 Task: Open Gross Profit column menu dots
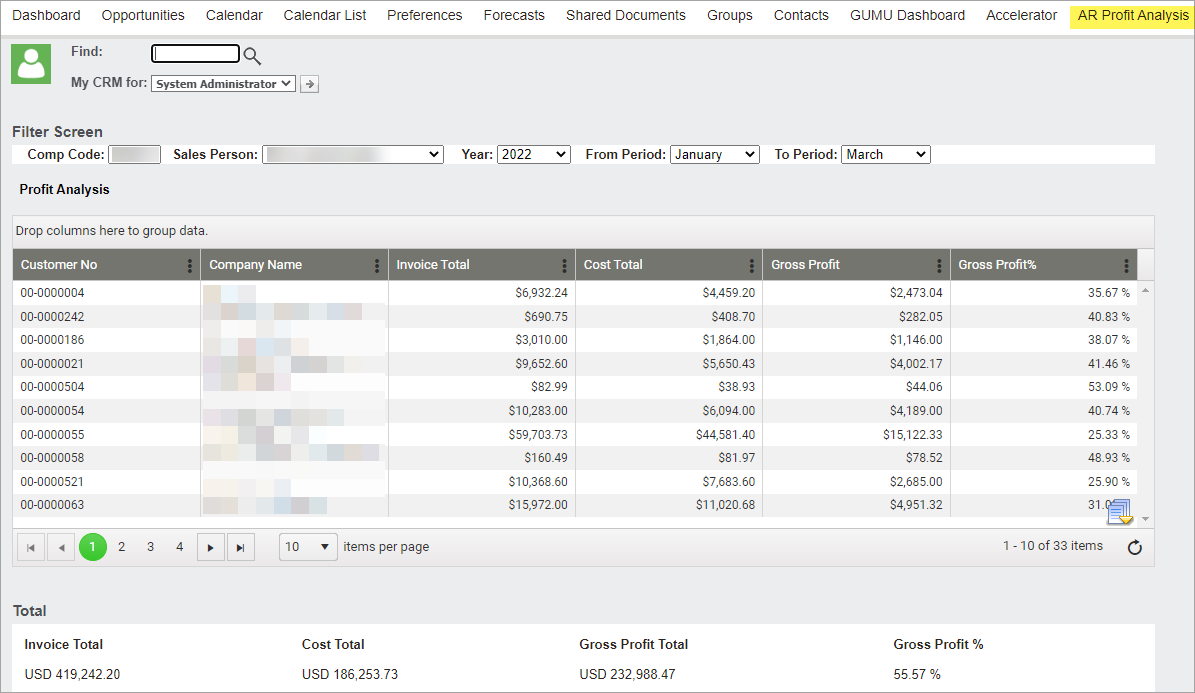tap(939, 265)
